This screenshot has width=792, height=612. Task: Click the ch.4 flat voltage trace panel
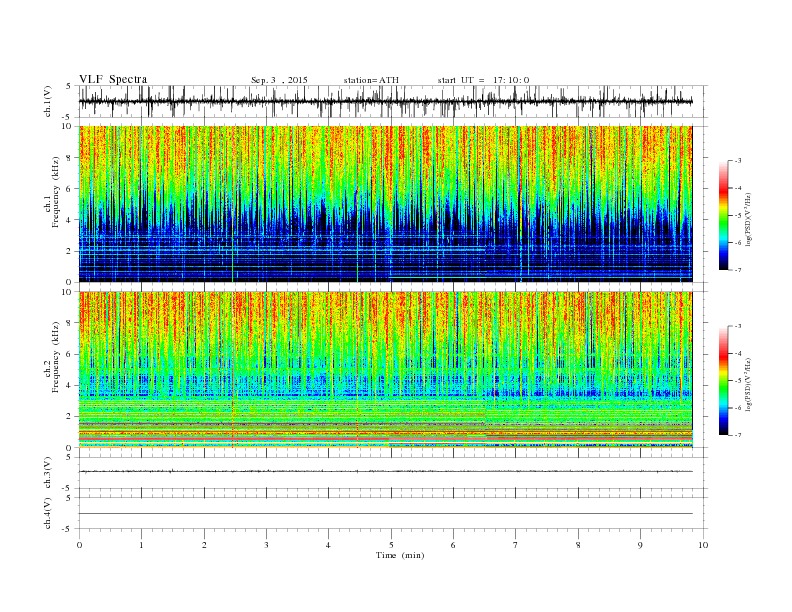tap(393, 513)
